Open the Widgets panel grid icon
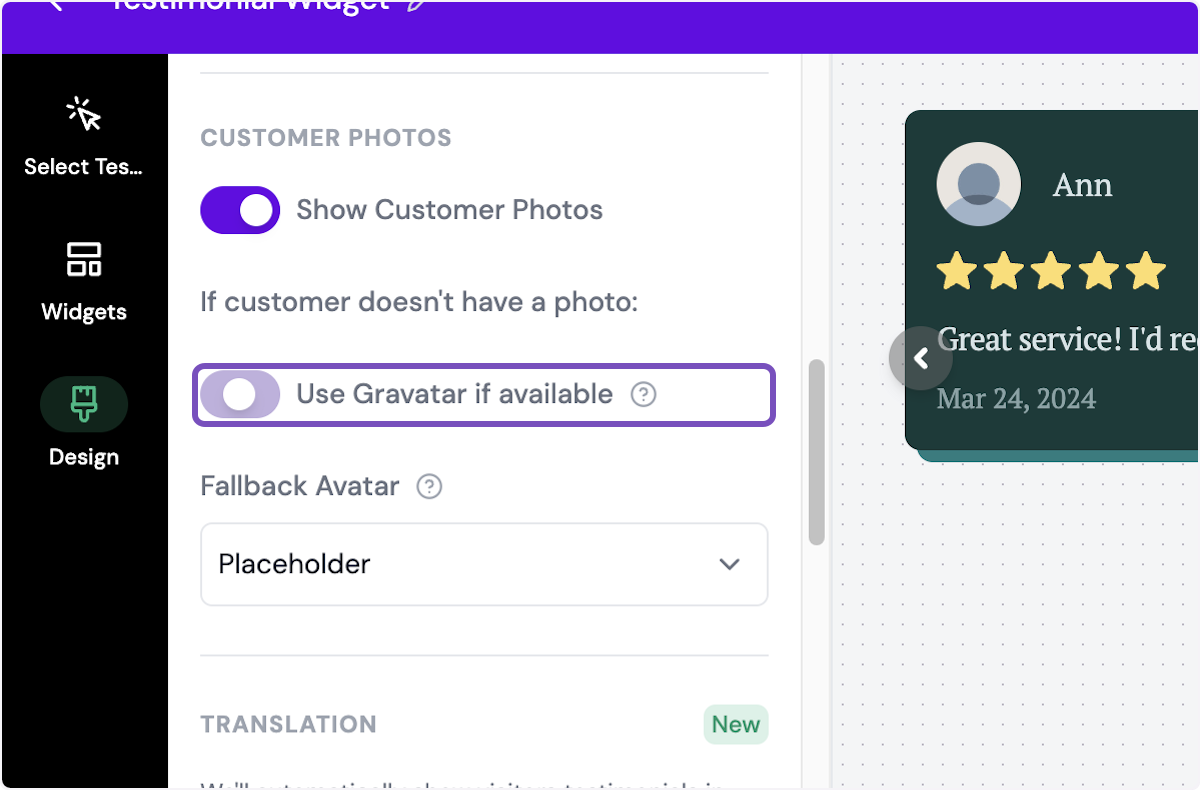The width and height of the screenshot is (1200, 790). coord(84,259)
